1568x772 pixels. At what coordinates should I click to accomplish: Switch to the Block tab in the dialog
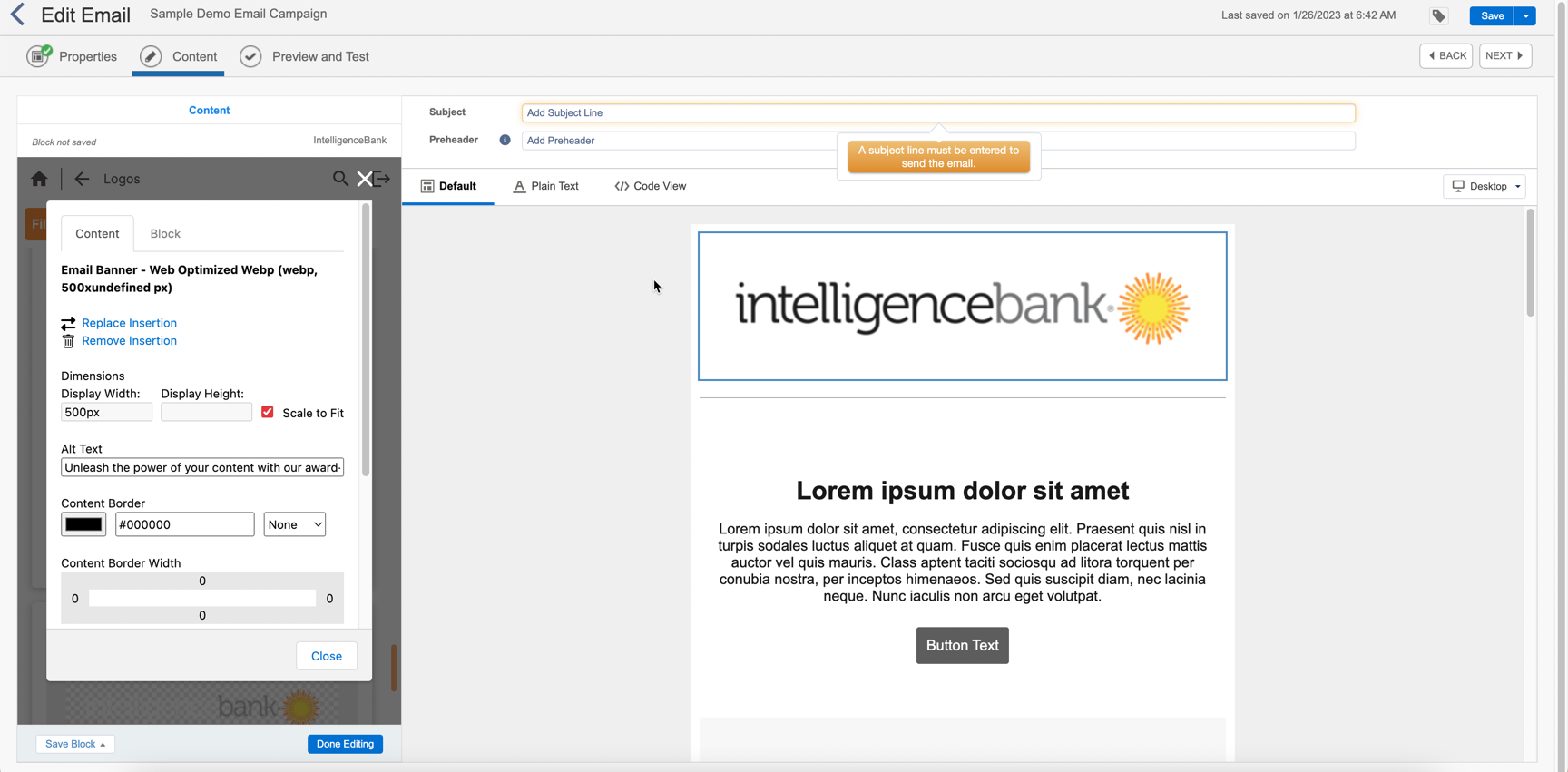[165, 233]
